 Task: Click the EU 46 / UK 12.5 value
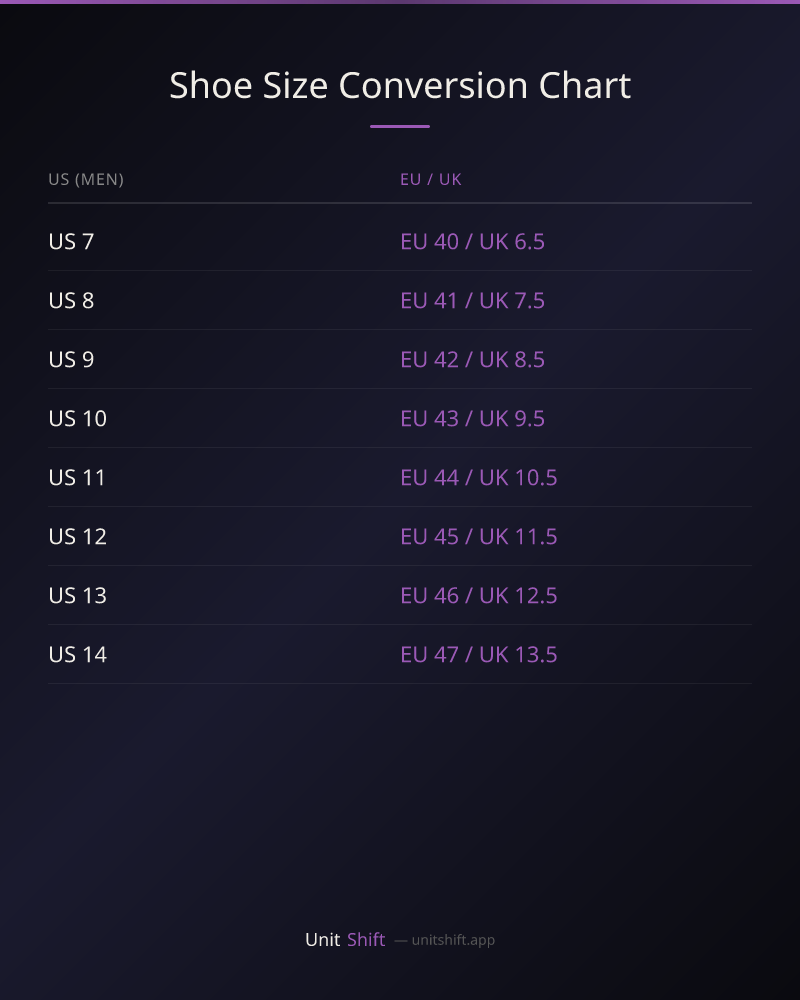click(478, 595)
